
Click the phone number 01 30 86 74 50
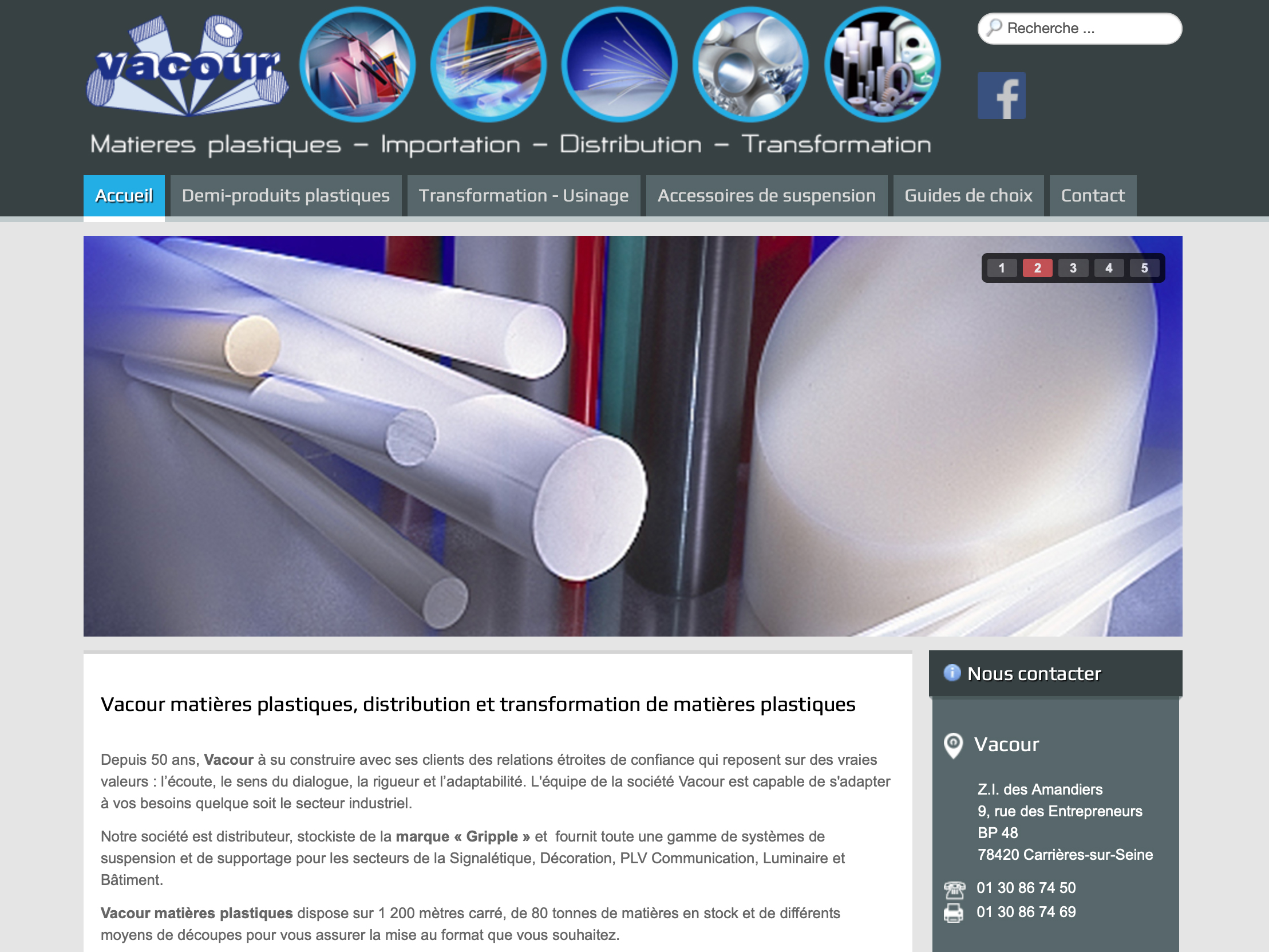1026,888
